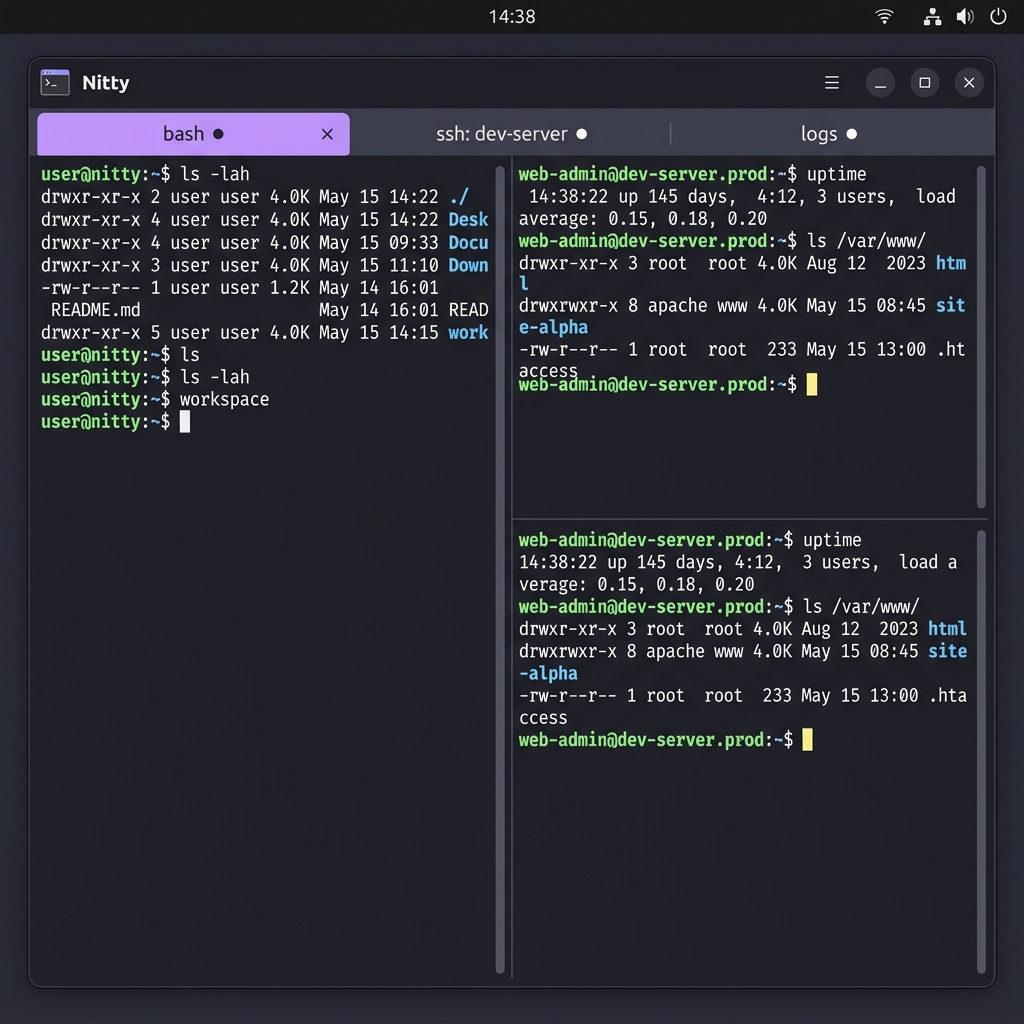Click 'ls /var/www/' in lower-right pane
The height and width of the screenshot is (1024, 1024).
[861, 607]
